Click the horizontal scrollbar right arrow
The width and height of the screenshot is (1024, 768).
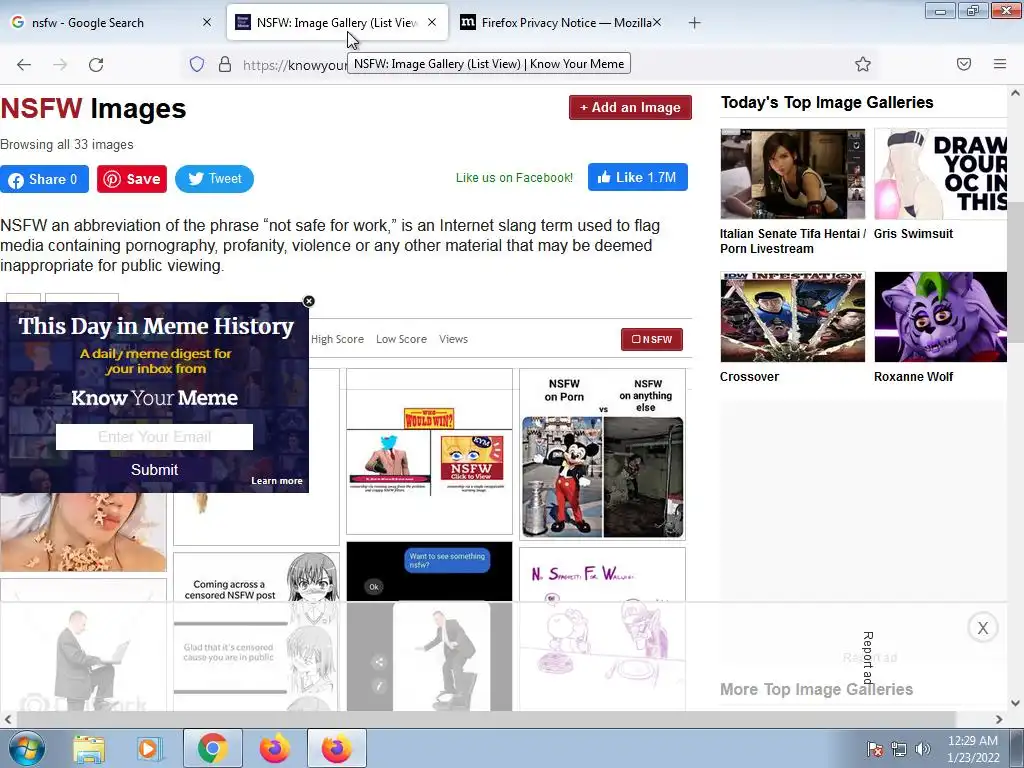(x=999, y=720)
